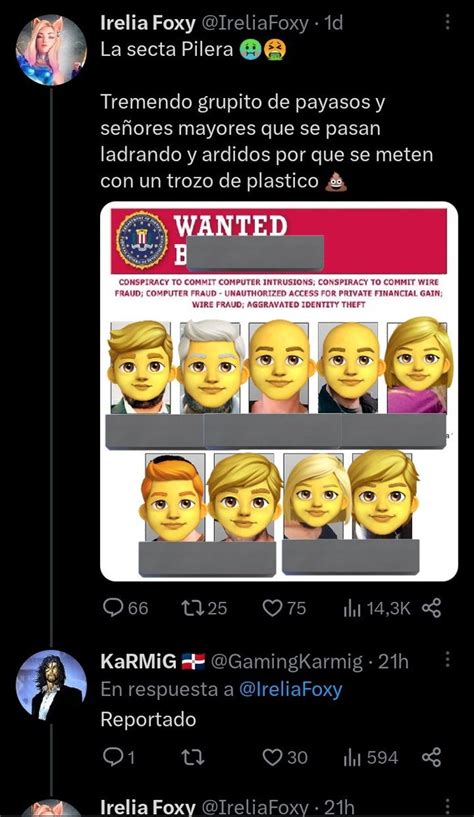The width and height of the screenshot is (474, 817).
Task: Open Irelia Foxy's profile avatar at top
Action: 51,50
